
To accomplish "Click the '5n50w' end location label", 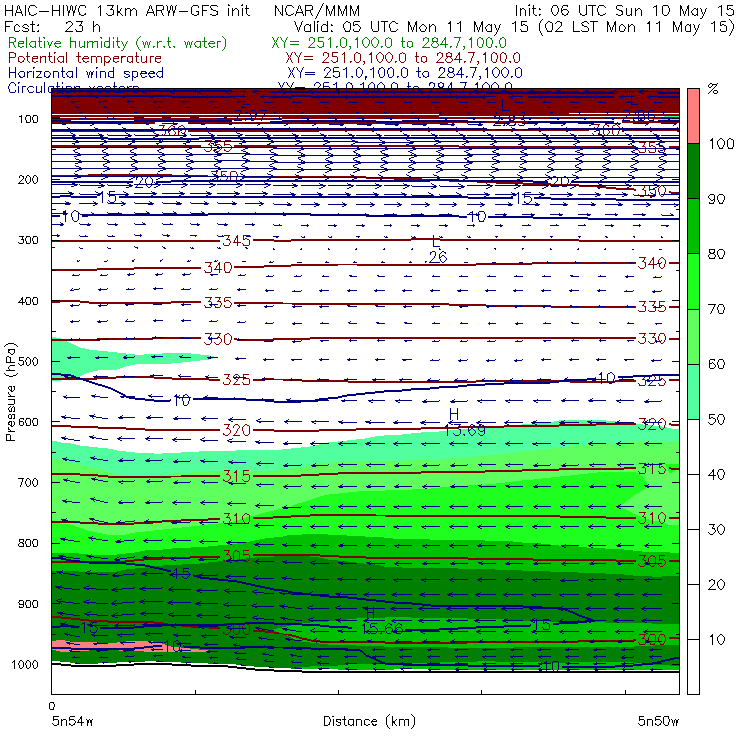I will 658,721.
